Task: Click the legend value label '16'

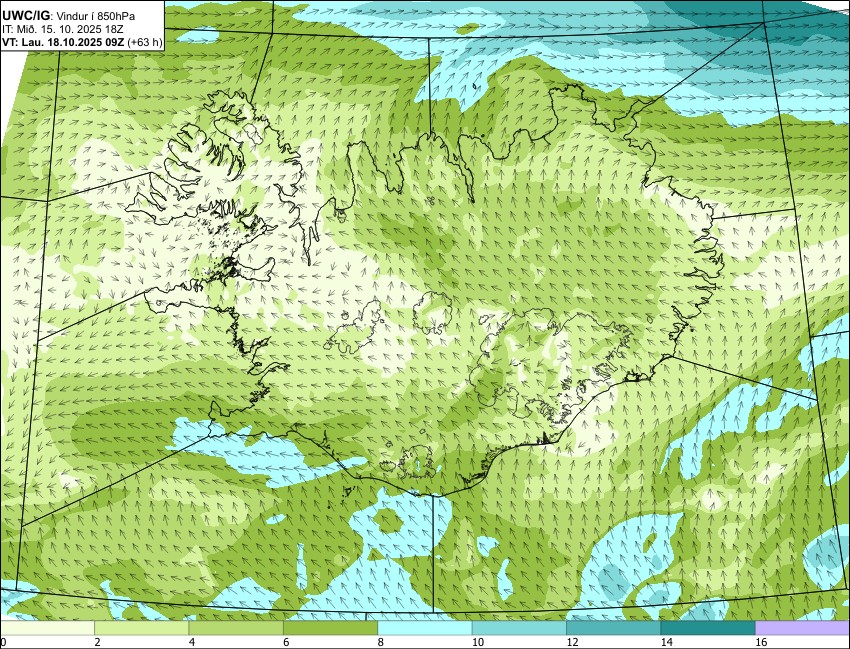Action: 760,642
